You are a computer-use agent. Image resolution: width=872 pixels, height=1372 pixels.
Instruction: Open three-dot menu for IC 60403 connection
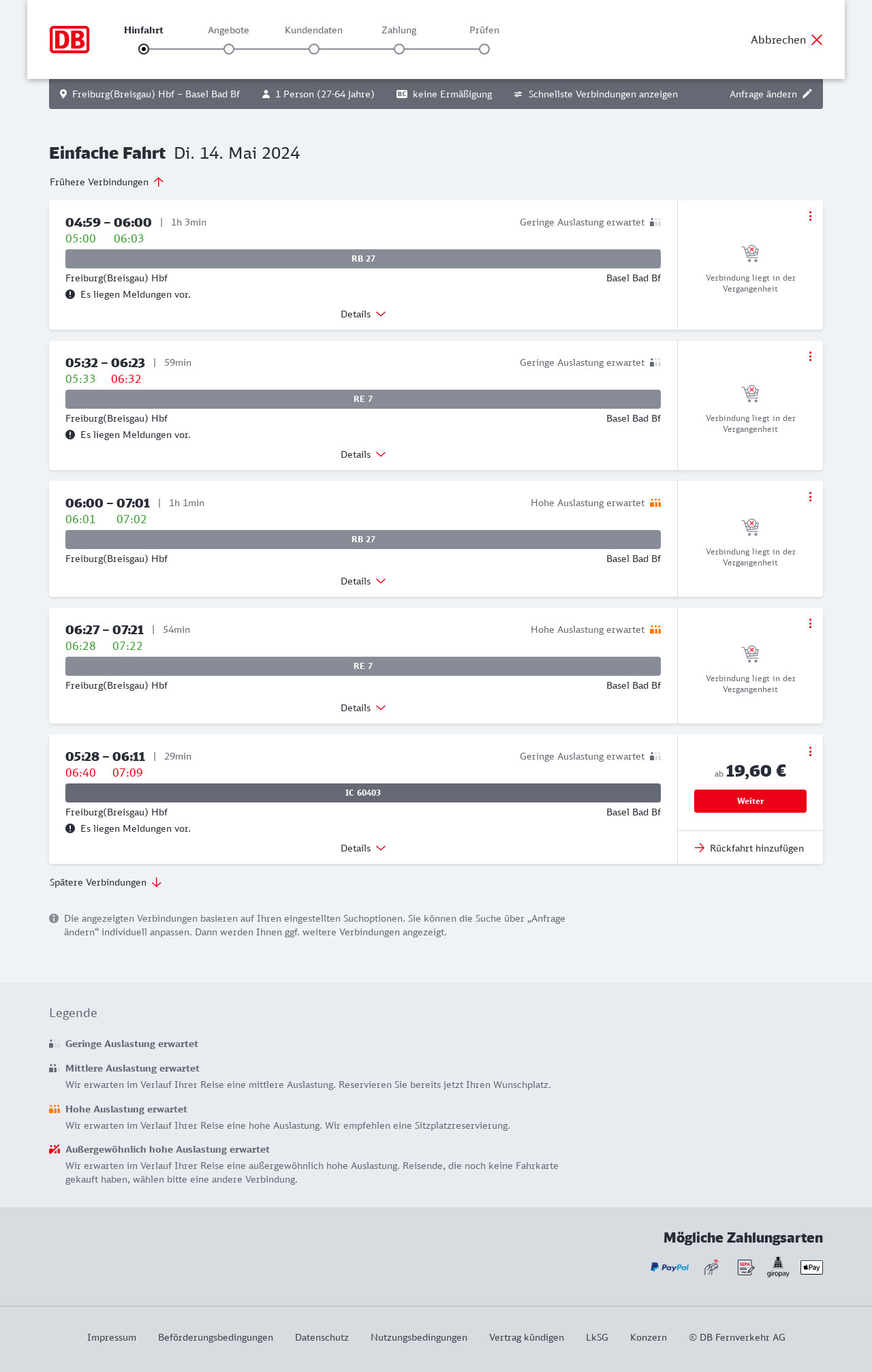(x=810, y=751)
